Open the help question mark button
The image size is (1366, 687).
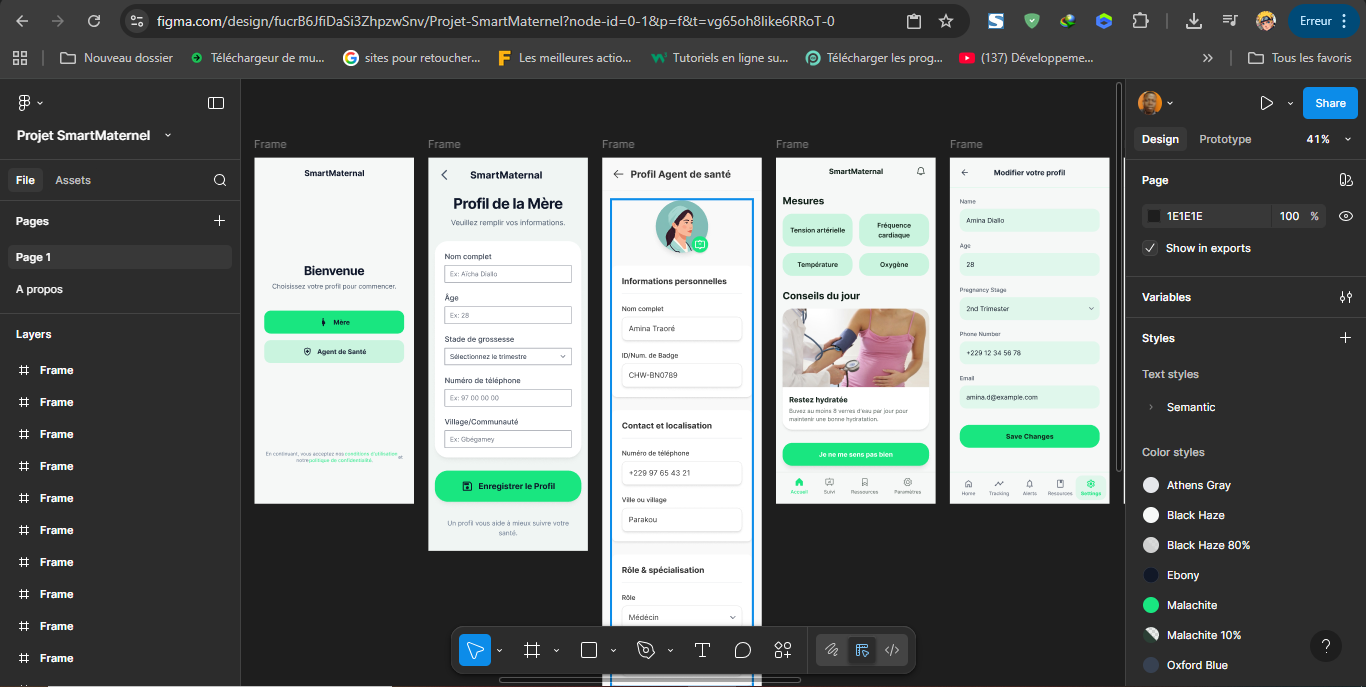coord(1326,646)
